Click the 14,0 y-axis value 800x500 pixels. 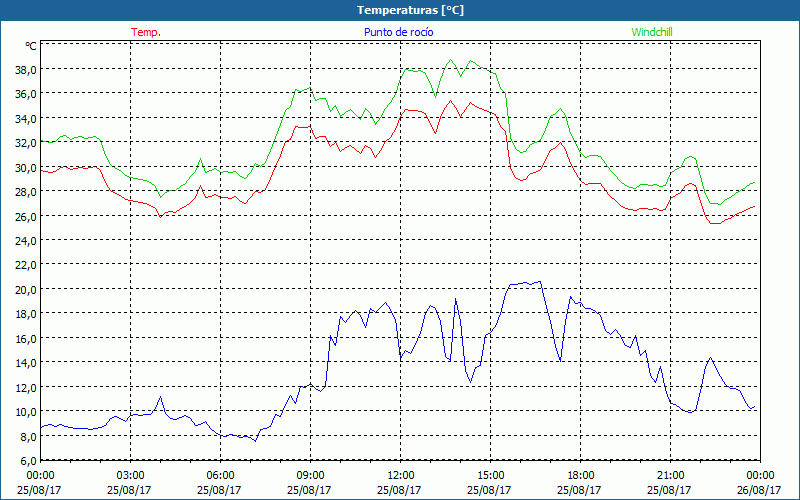[26, 363]
